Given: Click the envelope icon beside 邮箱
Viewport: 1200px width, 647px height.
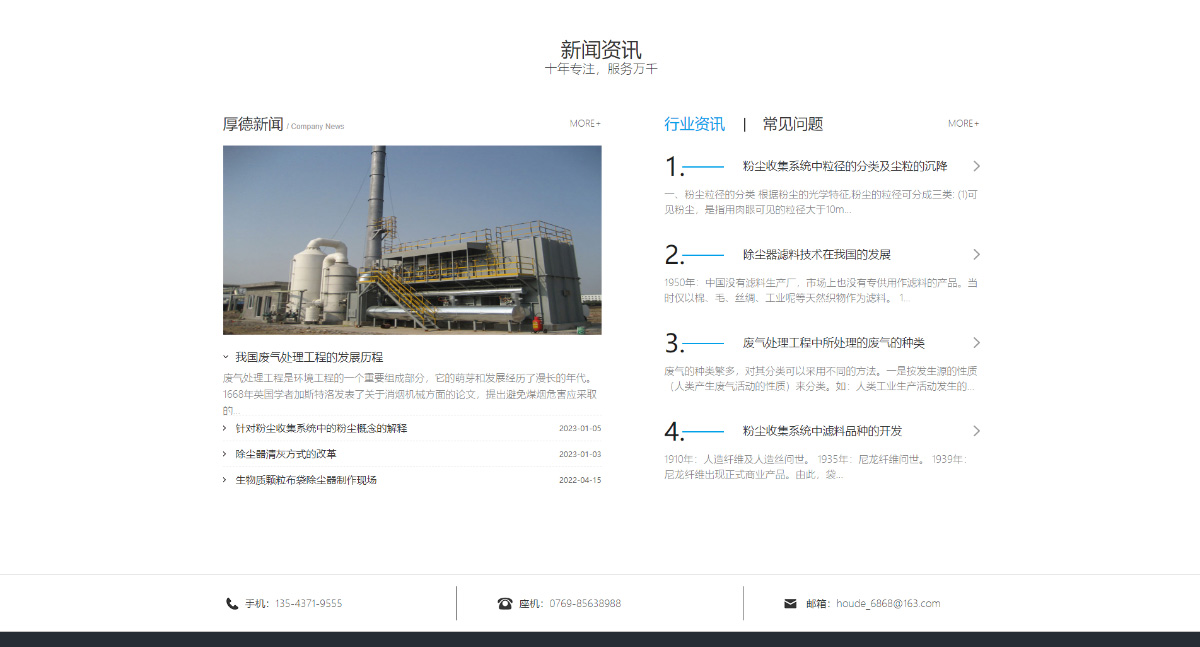Looking at the screenshot, I should click(790, 603).
